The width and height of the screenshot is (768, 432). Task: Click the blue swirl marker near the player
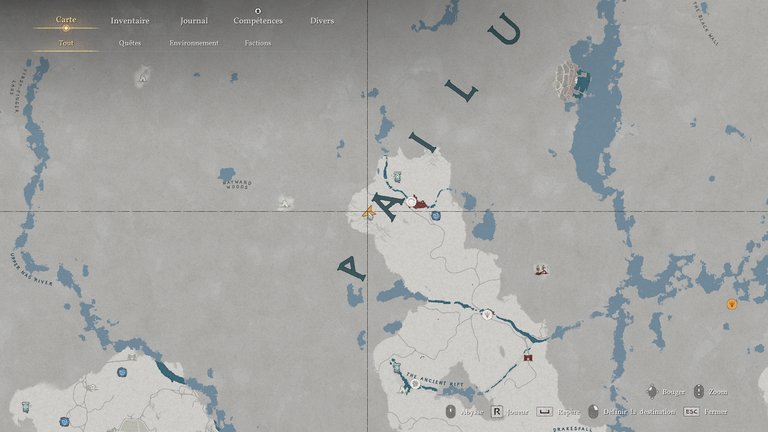pos(435,215)
